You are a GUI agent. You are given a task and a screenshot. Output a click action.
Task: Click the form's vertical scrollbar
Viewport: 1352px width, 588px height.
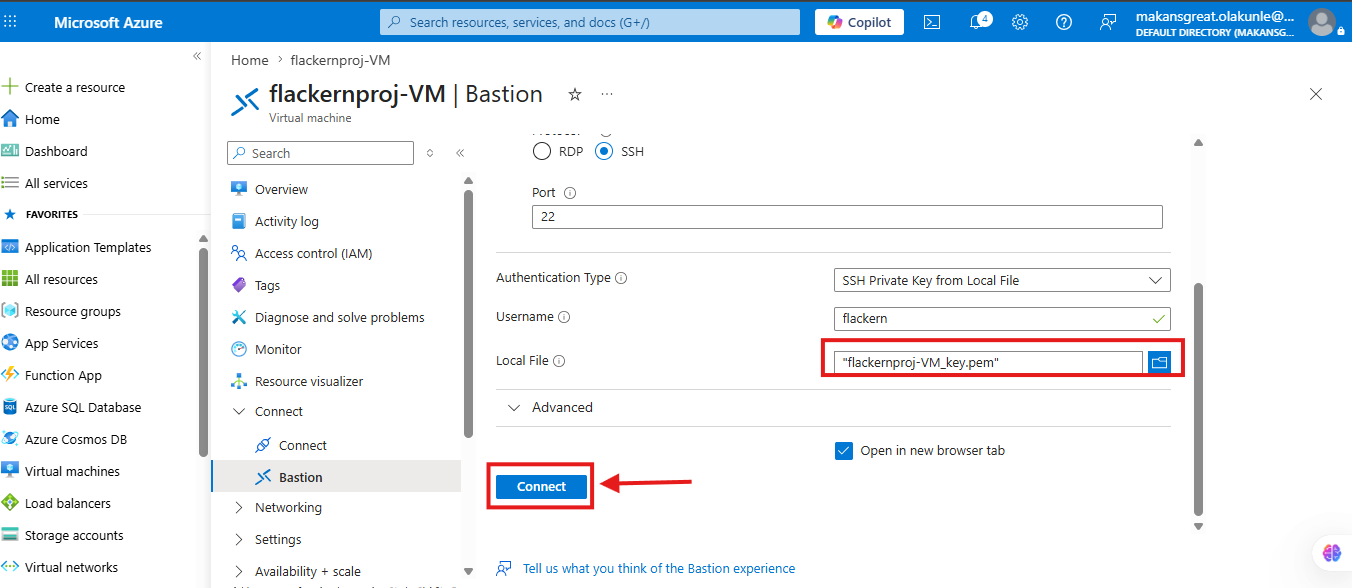point(1199,398)
